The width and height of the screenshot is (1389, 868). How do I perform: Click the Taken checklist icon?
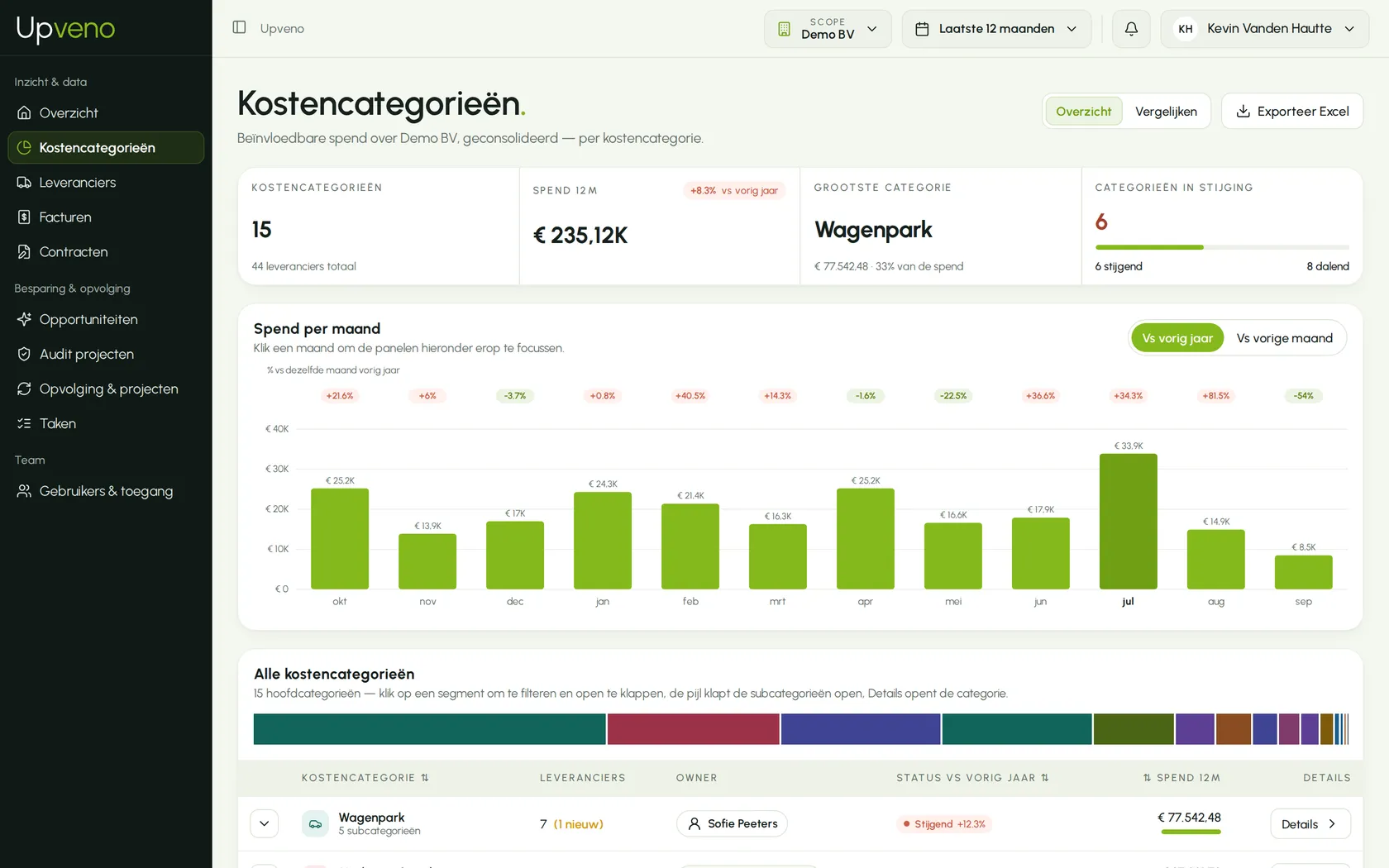click(24, 423)
